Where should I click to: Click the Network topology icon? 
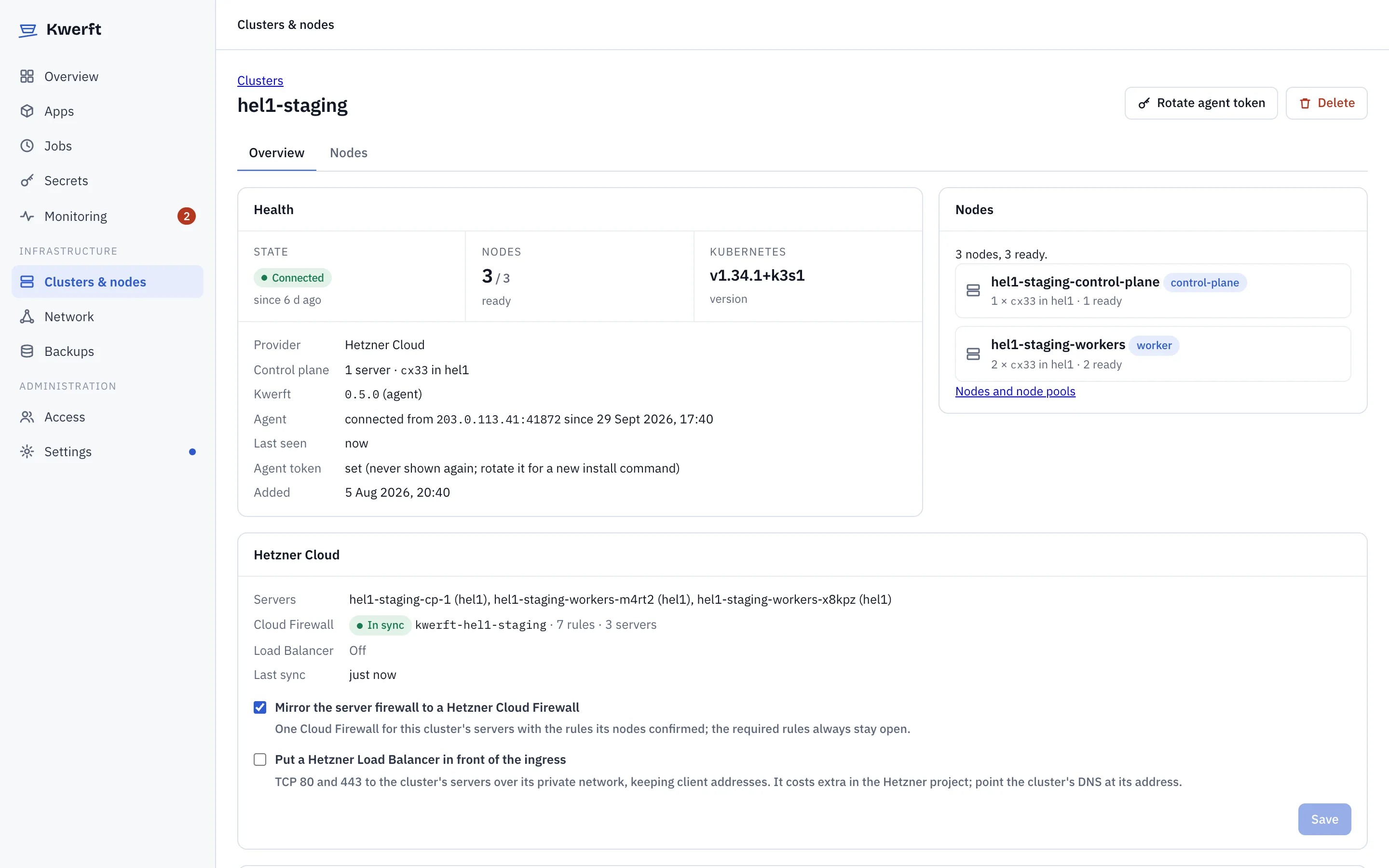click(27, 317)
